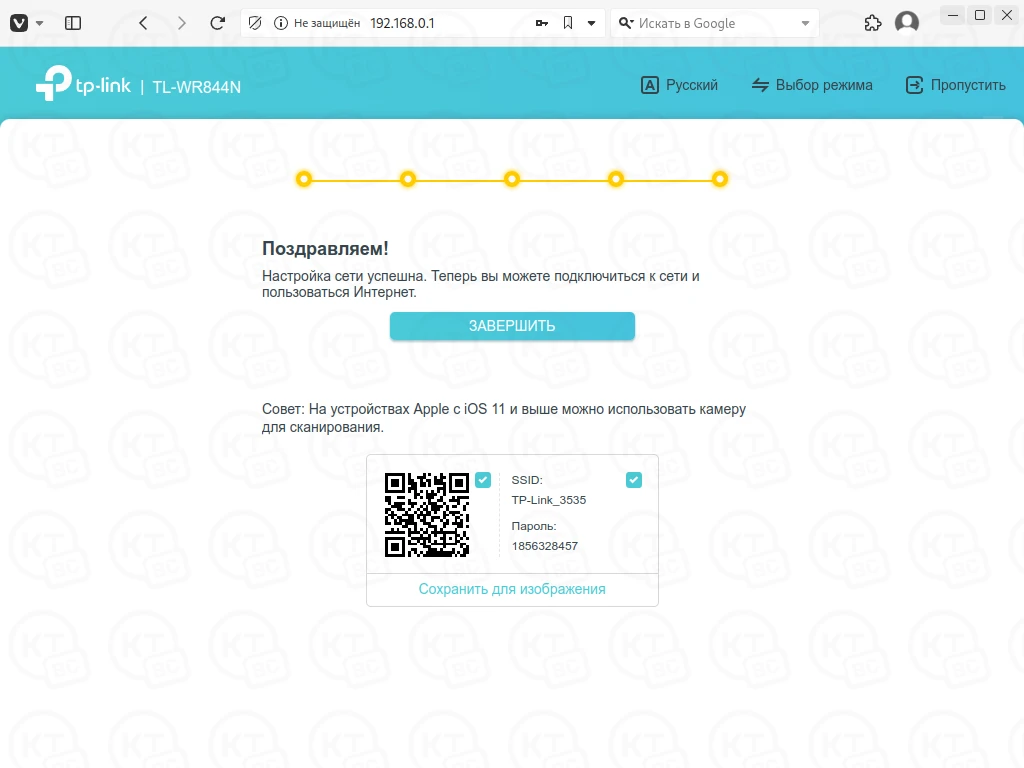This screenshot has height=768, width=1024.
Task: Expand the search engine history dropdown
Action: coord(805,24)
